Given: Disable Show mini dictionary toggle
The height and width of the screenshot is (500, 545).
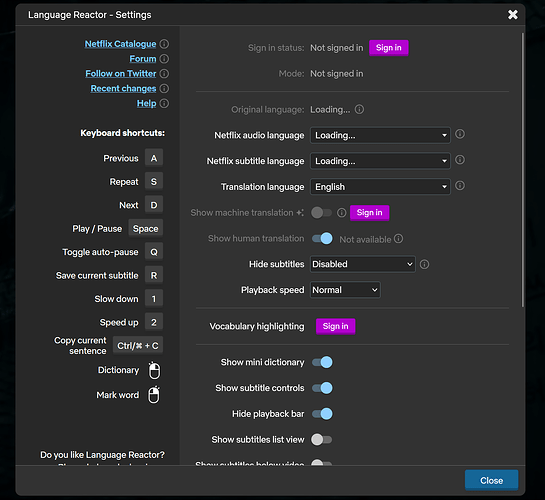Looking at the screenshot, I should pyautogui.click(x=322, y=362).
